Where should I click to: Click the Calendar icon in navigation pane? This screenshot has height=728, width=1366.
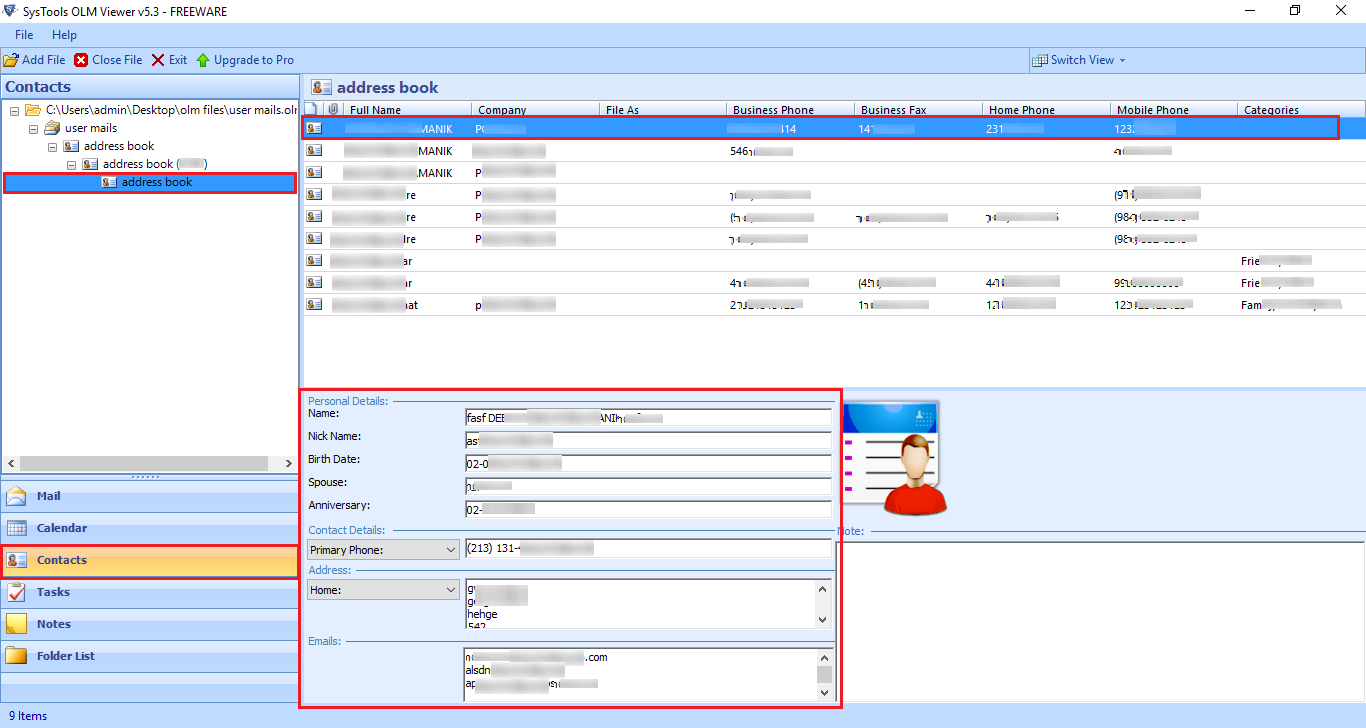[17, 528]
